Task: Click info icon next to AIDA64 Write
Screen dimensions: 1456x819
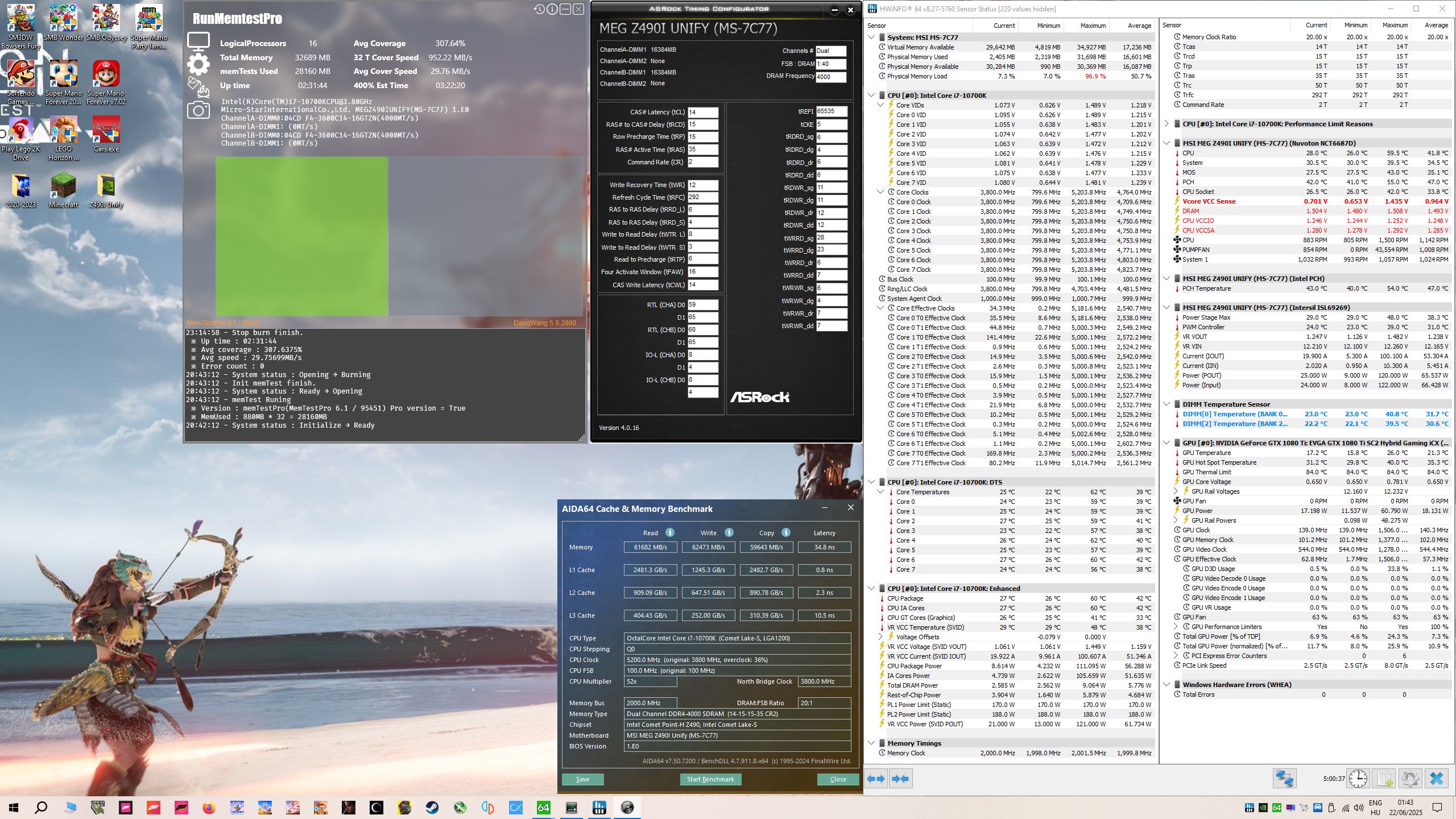Action: pyautogui.click(x=729, y=532)
